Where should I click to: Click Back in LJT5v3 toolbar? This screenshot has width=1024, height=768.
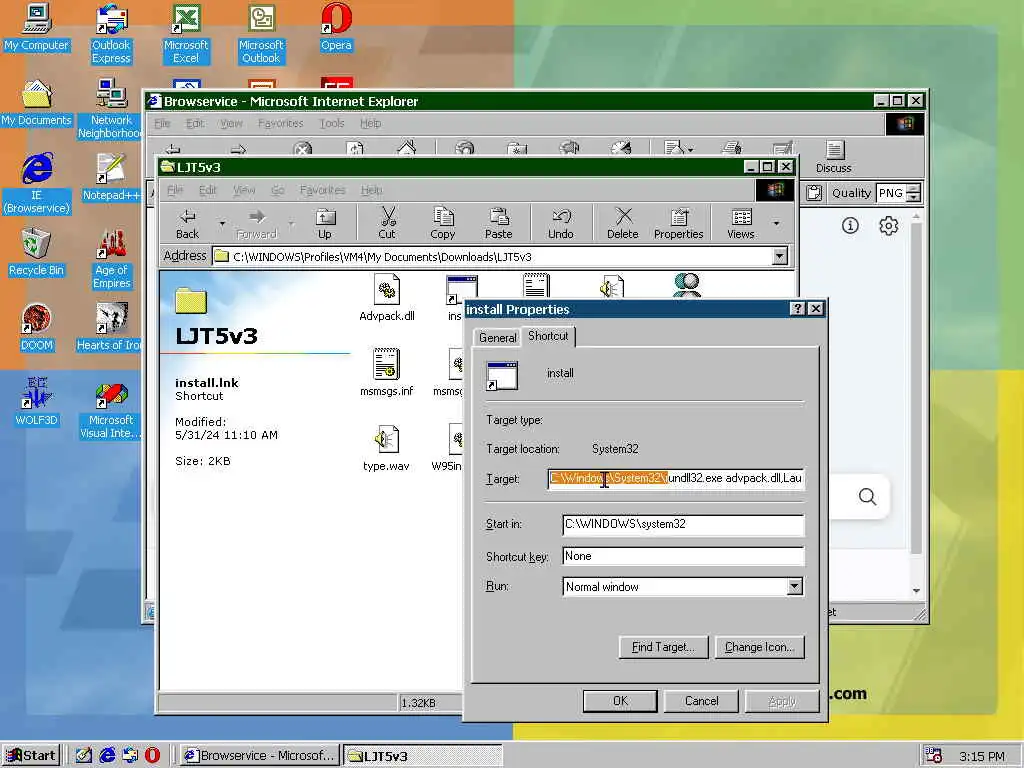point(187,224)
